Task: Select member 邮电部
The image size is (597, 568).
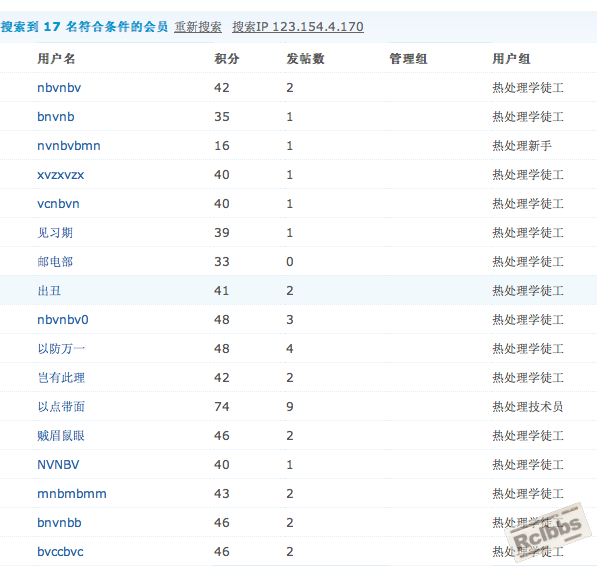Action: 55,262
